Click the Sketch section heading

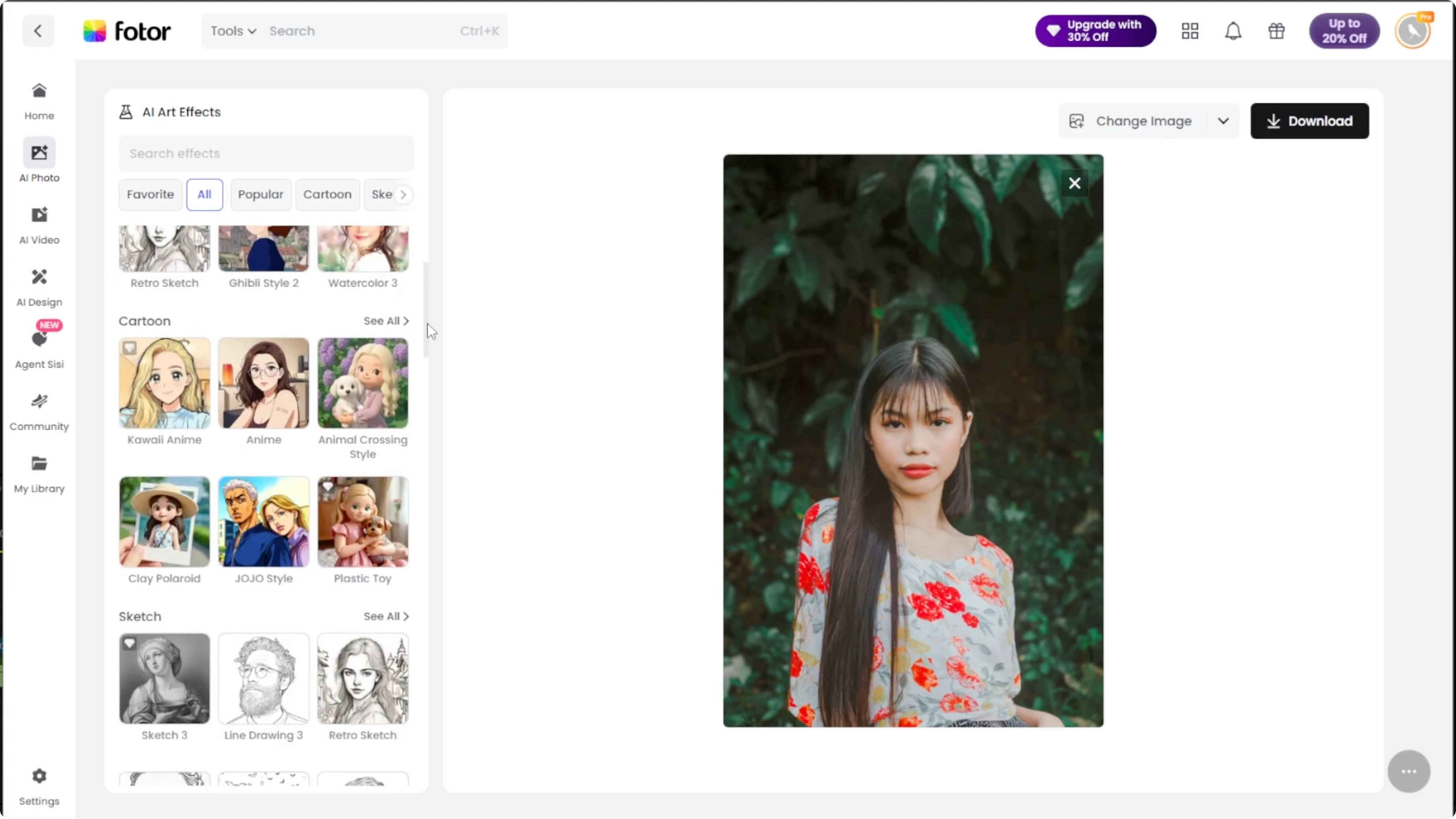[x=140, y=617]
